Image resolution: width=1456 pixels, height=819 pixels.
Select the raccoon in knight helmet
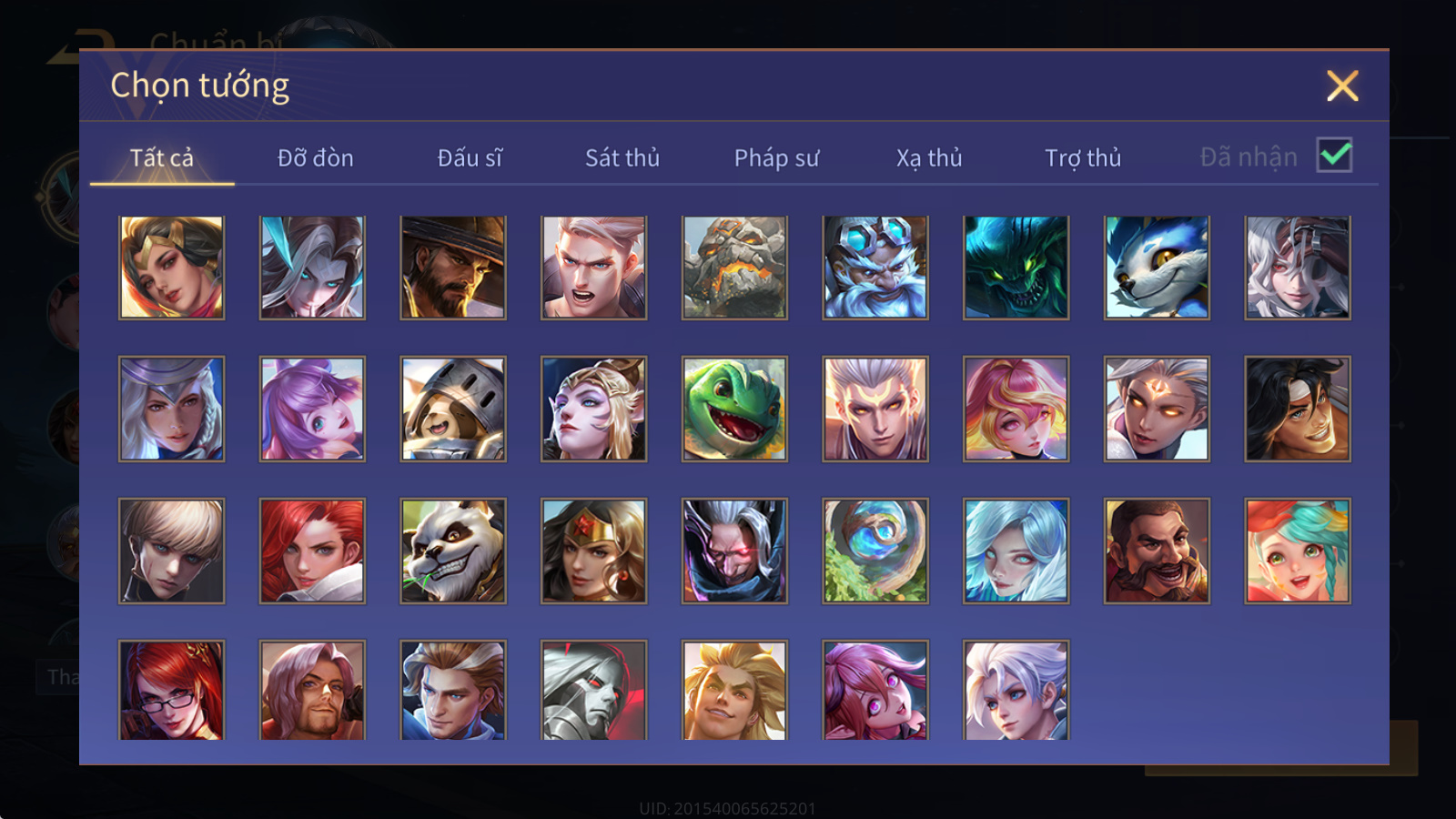453,409
